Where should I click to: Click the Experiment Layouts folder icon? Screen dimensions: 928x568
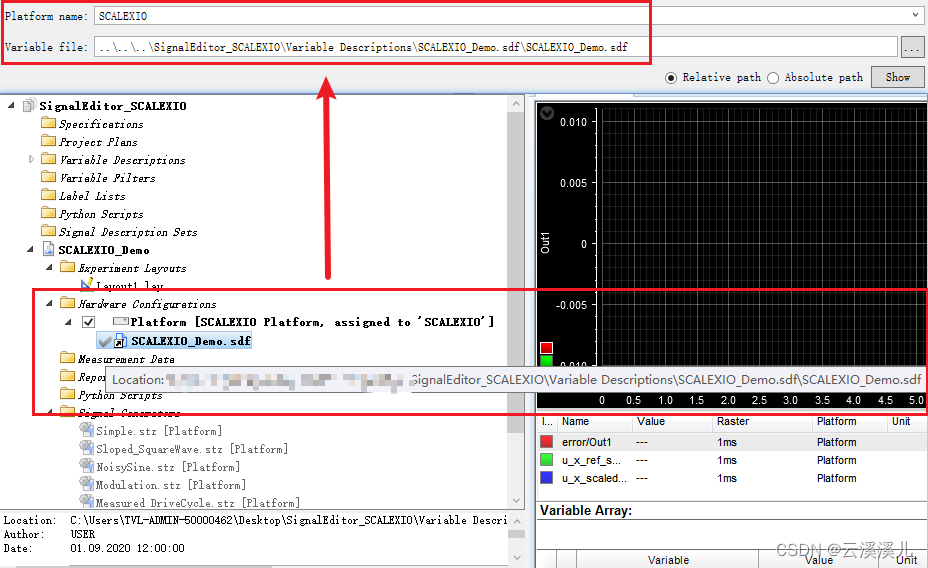pos(67,267)
